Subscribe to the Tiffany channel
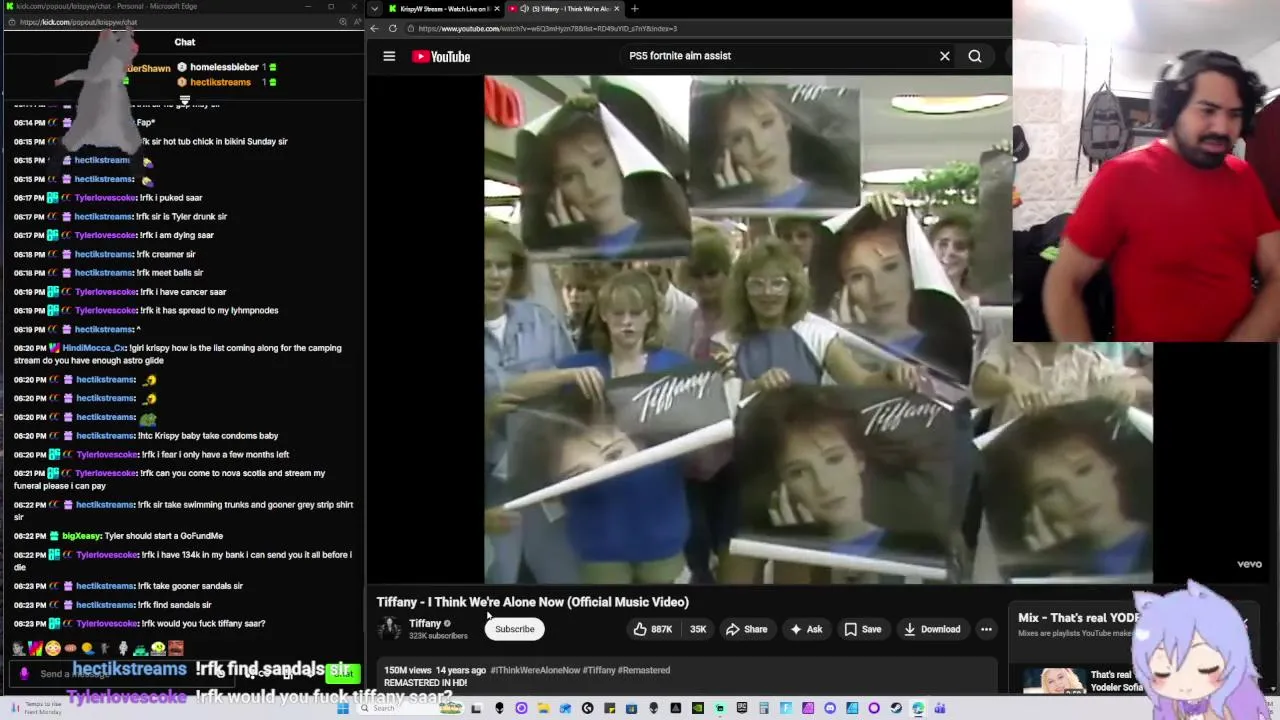This screenshot has height=720, width=1280. [x=515, y=629]
